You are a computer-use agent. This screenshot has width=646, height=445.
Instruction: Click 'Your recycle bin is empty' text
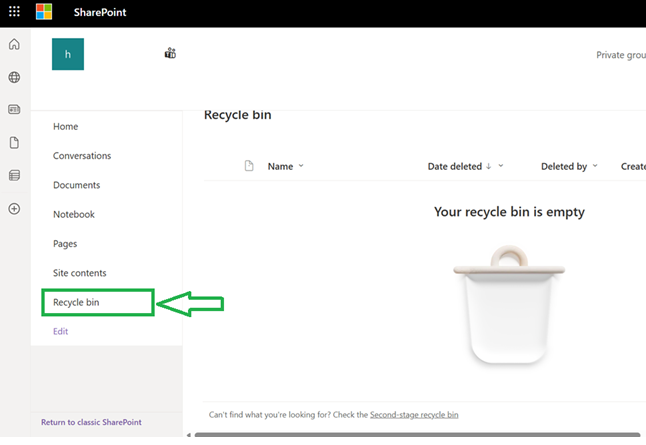click(509, 212)
